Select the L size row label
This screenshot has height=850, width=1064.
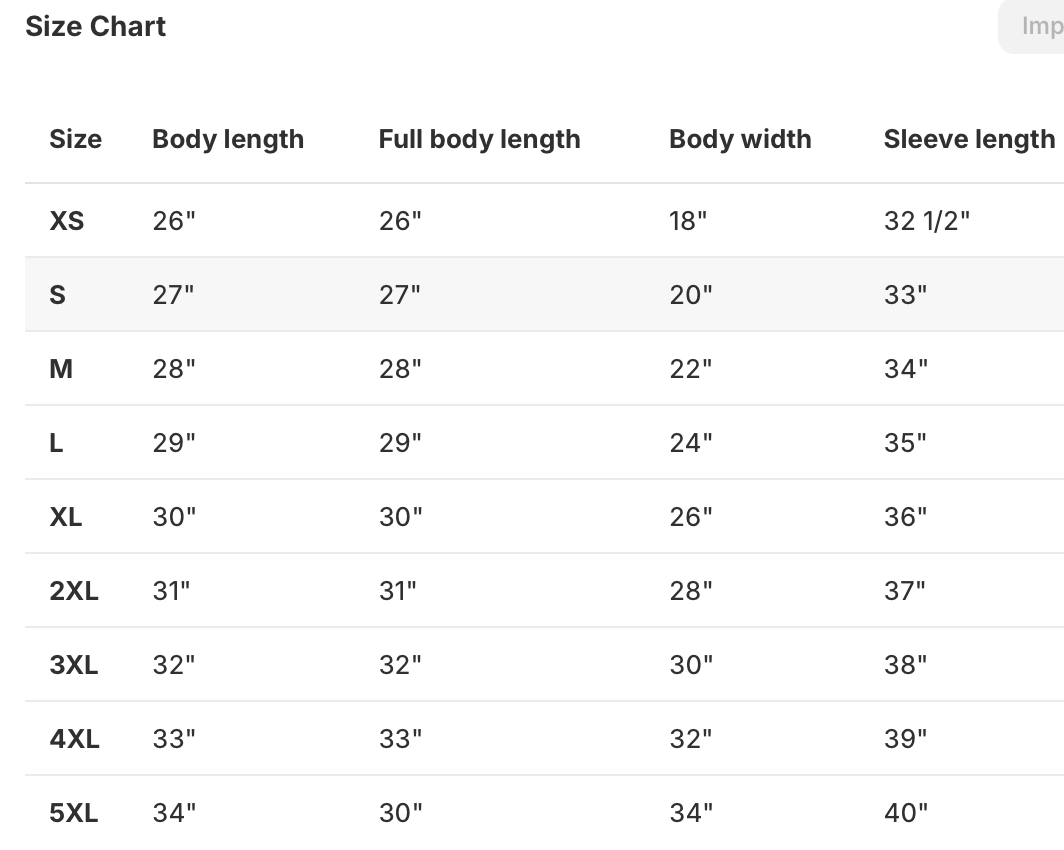click(57, 443)
